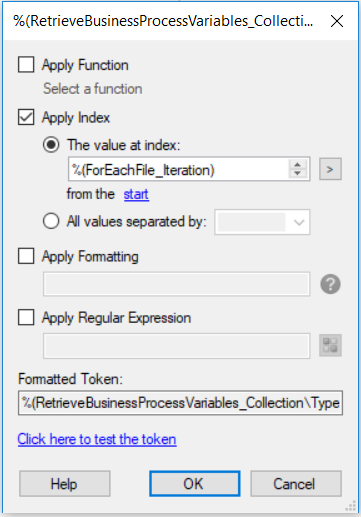The width and height of the screenshot is (361, 517).
Task: Toggle the 'start' link after 'from the'
Action: 136,194
